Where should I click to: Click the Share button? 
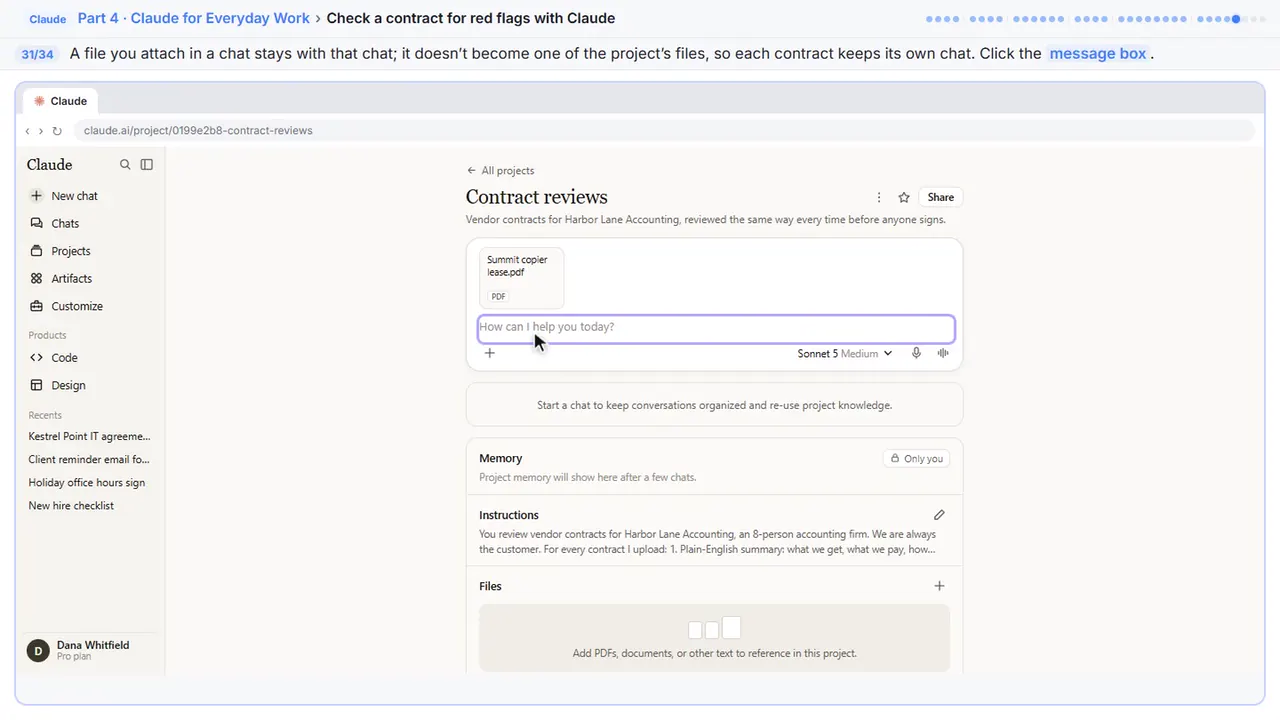click(940, 198)
